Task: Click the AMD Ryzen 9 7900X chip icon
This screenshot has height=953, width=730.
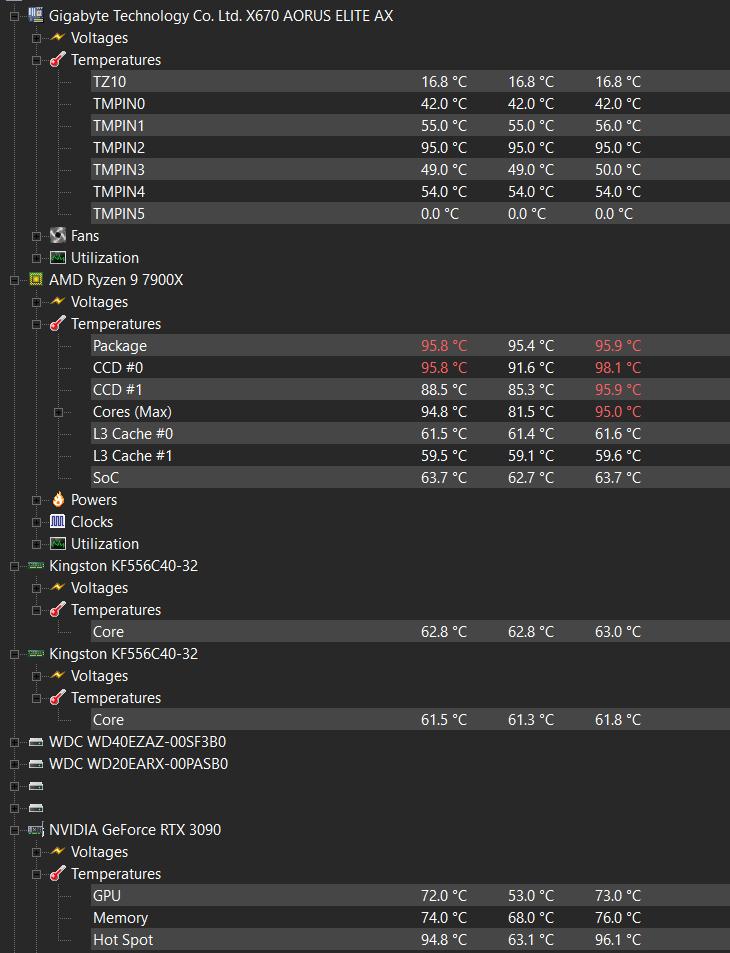Action: click(x=36, y=279)
